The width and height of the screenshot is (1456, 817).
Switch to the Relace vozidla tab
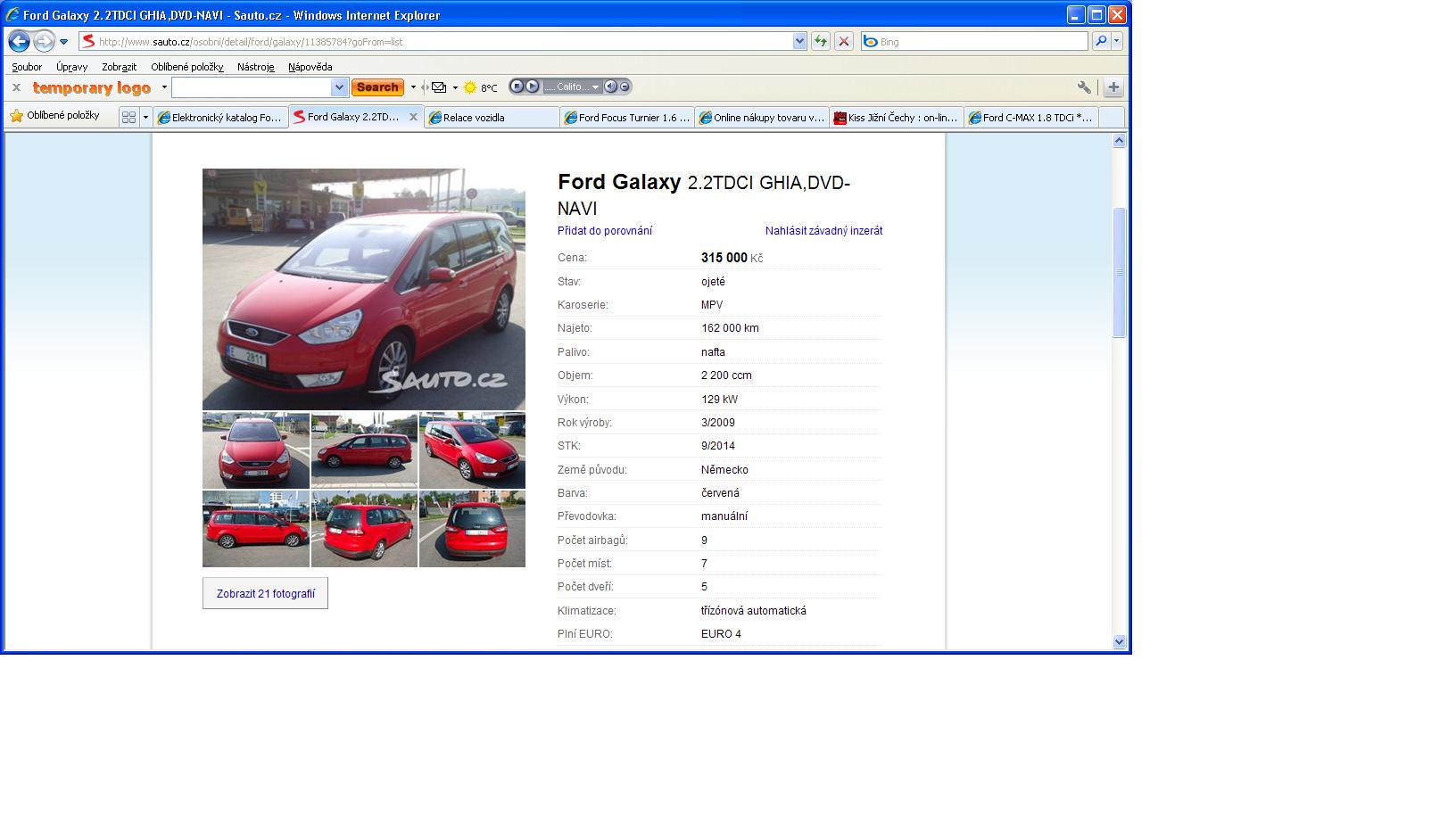492,118
